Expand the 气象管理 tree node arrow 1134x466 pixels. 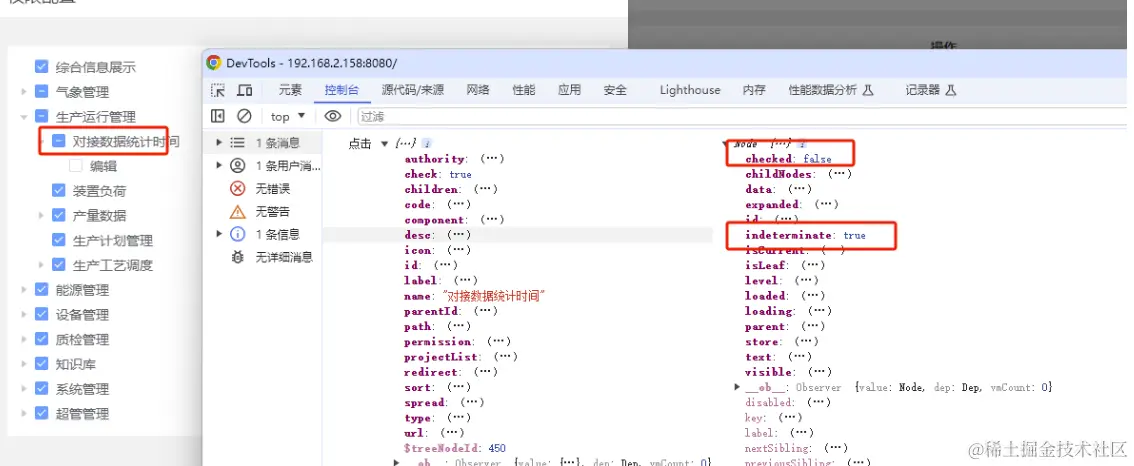click(x=24, y=92)
